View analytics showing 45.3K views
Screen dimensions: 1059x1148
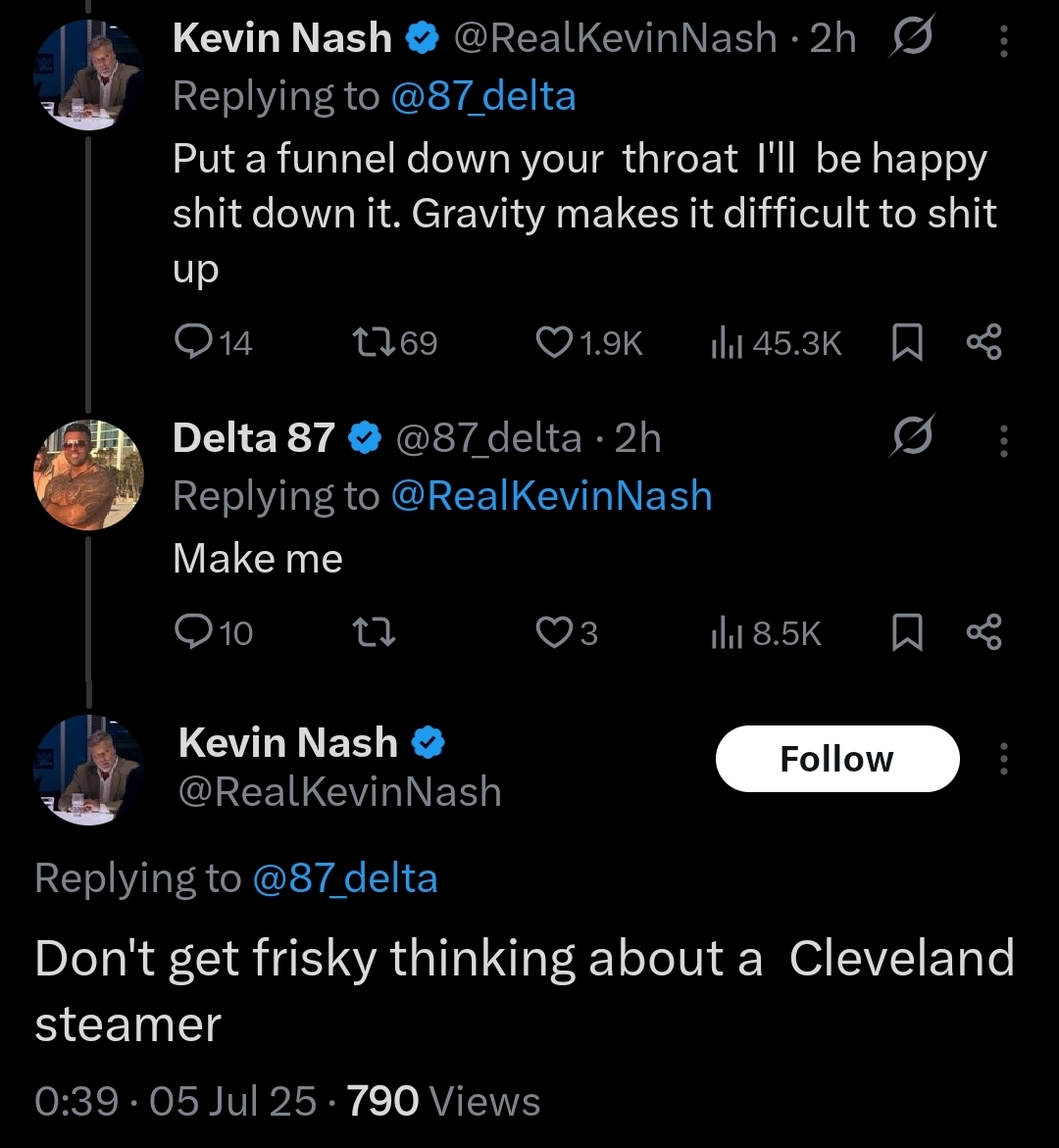click(x=724, y=342)
